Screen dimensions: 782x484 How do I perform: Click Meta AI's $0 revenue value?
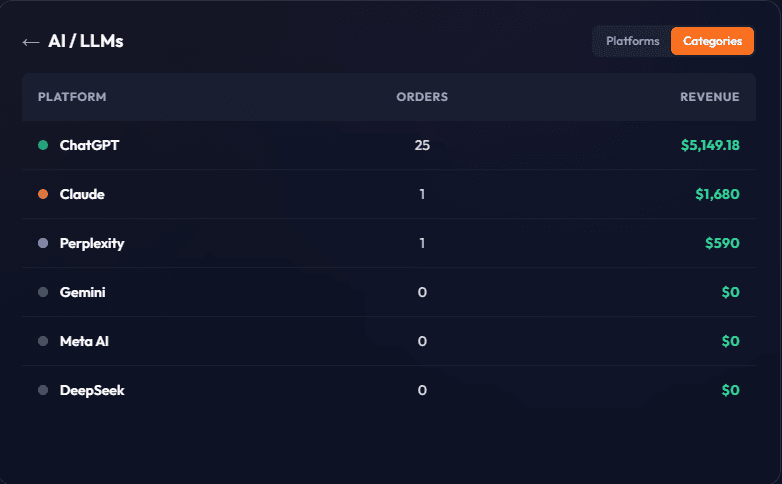(x=731, y=341)
